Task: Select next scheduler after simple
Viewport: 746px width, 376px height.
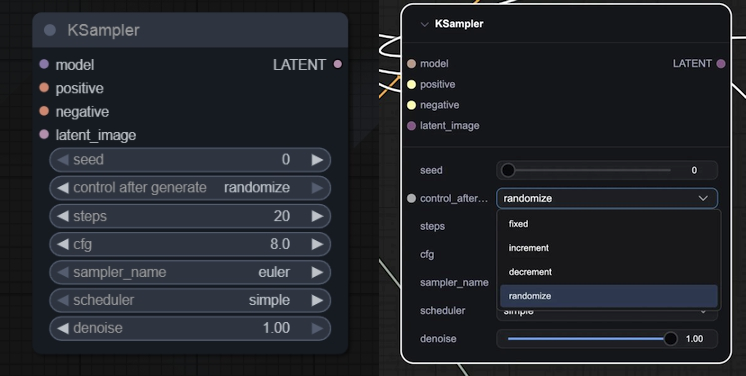Action: coord(317,300)
